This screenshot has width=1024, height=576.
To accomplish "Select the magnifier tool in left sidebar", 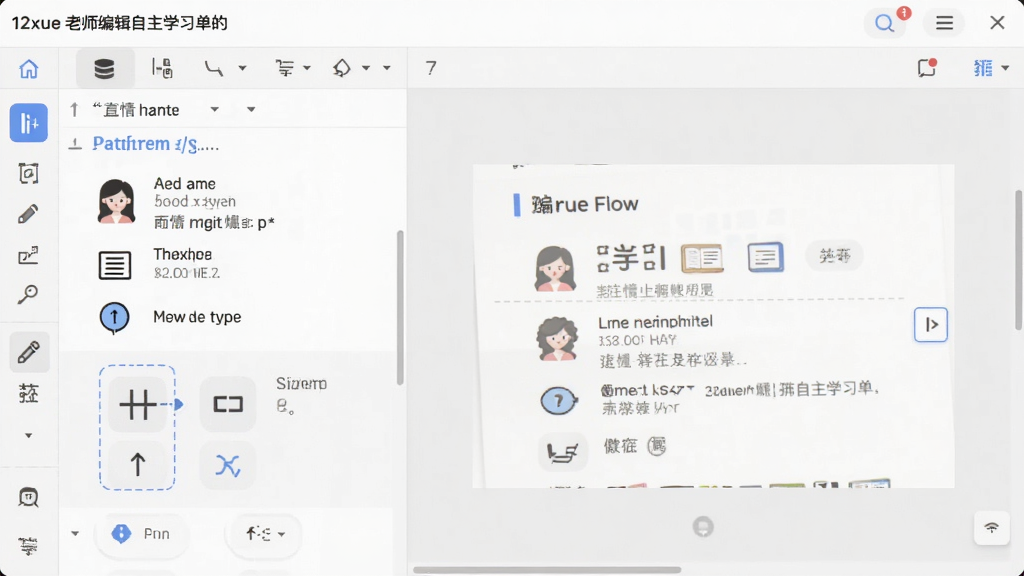I will (x=27, y=295).
